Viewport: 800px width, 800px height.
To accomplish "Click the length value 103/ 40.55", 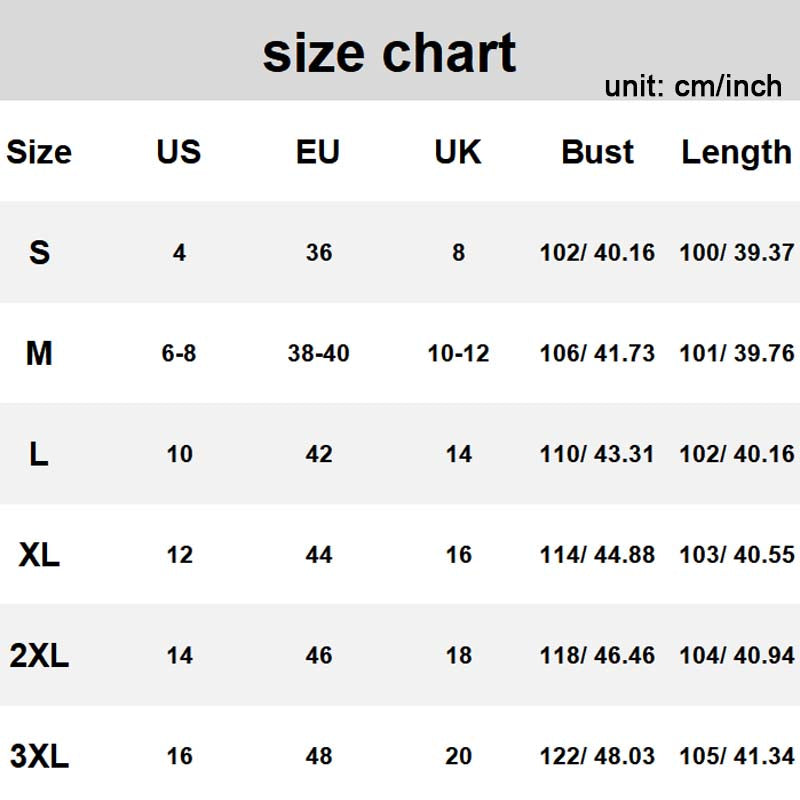I will point(736,554).
